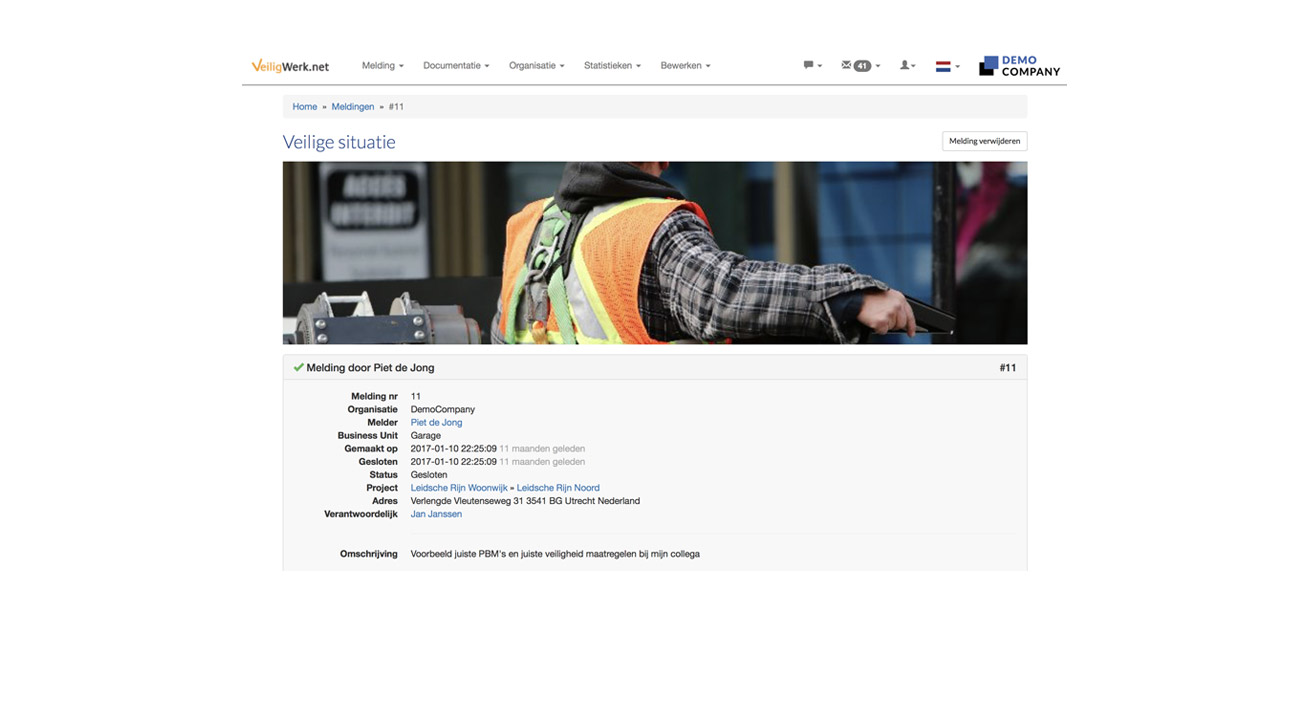
Task: Click the unread count badge showing 41
Action: 862,66
